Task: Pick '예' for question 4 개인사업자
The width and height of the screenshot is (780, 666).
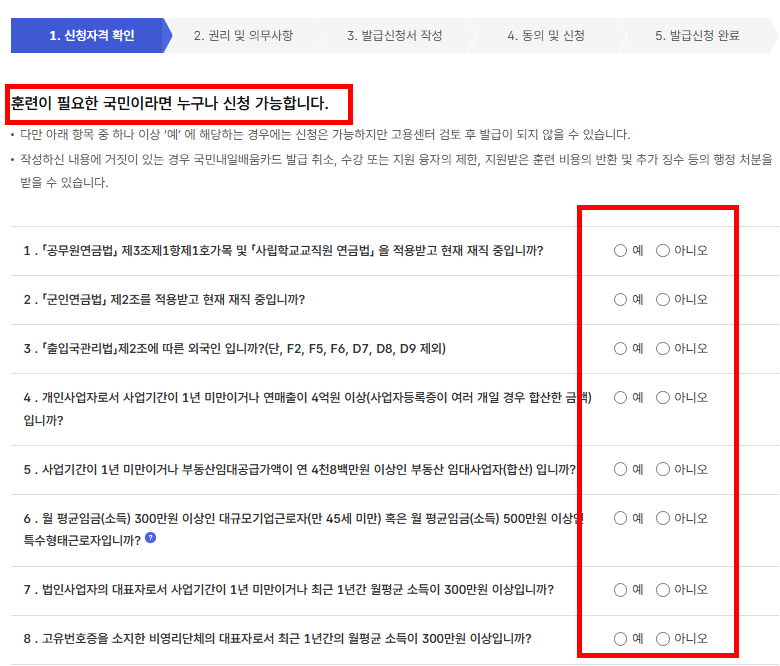Action: [620, 397]
